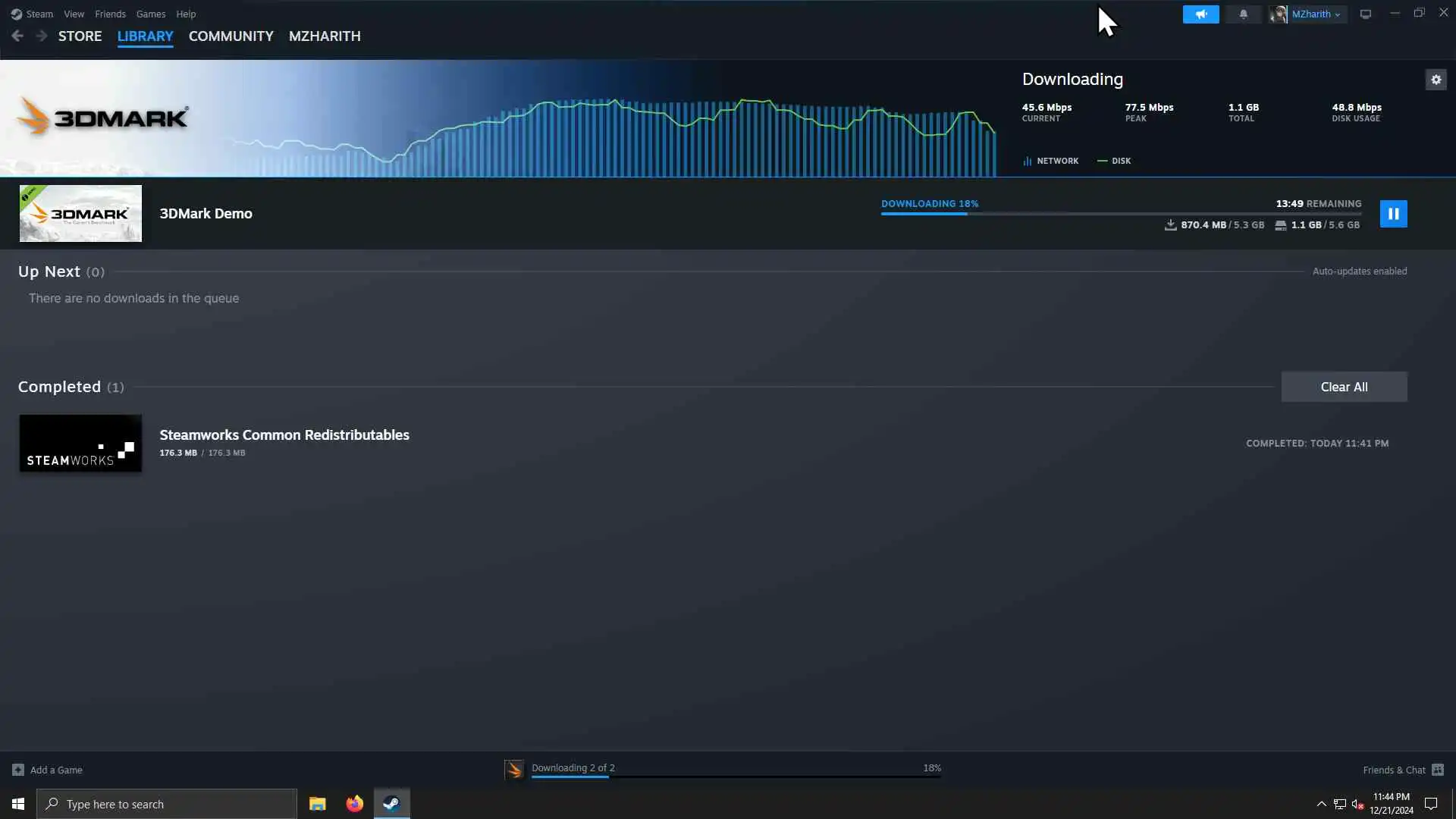This screenshot has width=1456, height=819.
Task: Click the Clear All button
Action: [1344, 387]
